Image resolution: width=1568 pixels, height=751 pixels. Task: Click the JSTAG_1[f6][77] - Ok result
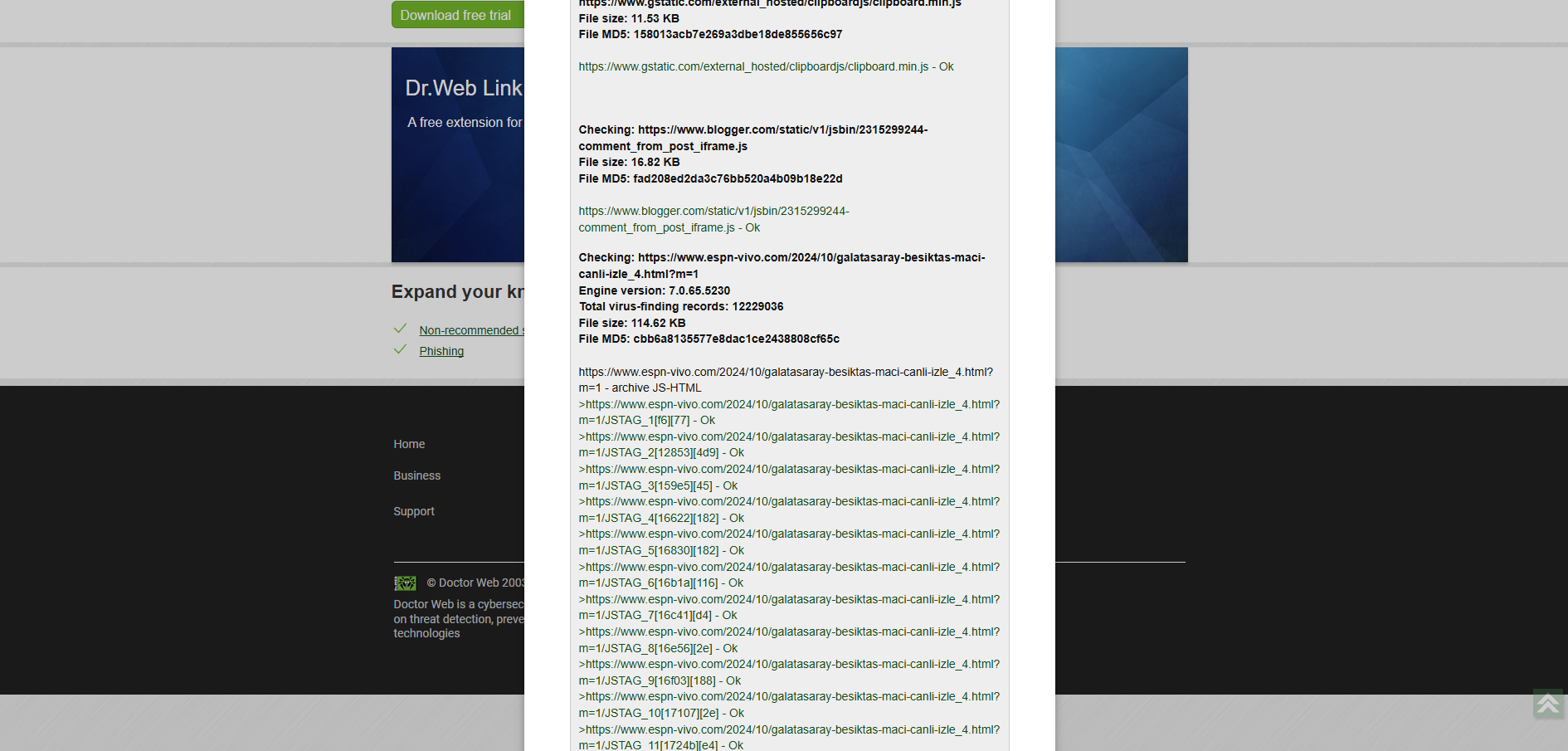(789, 412)
